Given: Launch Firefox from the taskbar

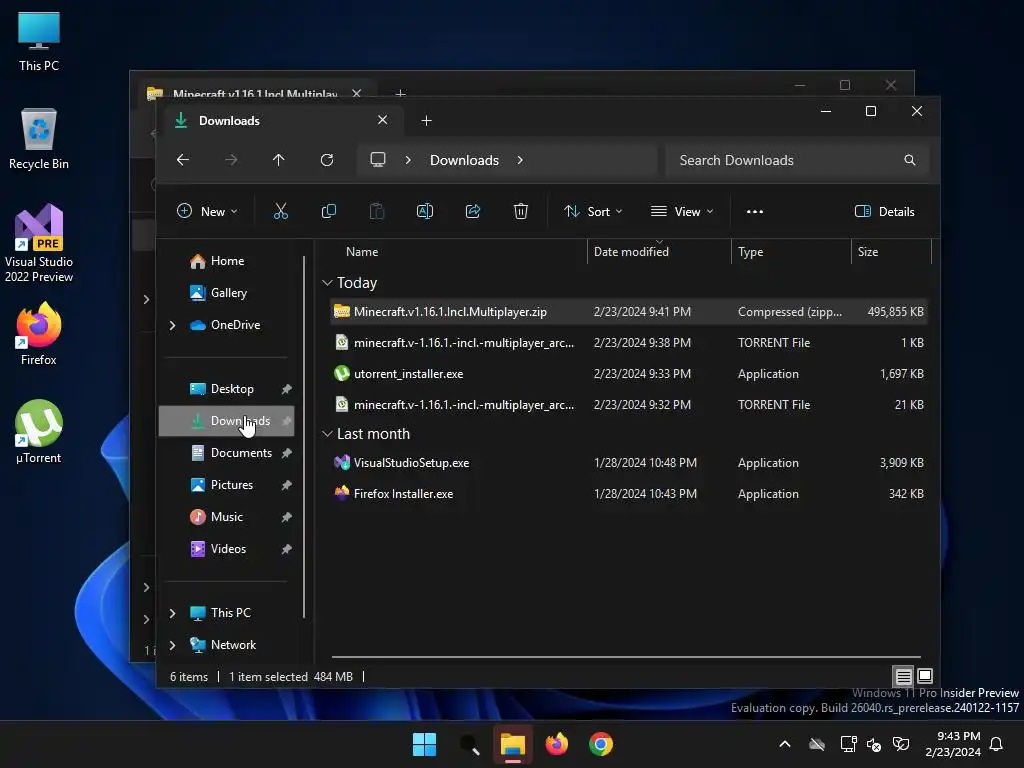Looking at the screenshot, I should point(557,744).
